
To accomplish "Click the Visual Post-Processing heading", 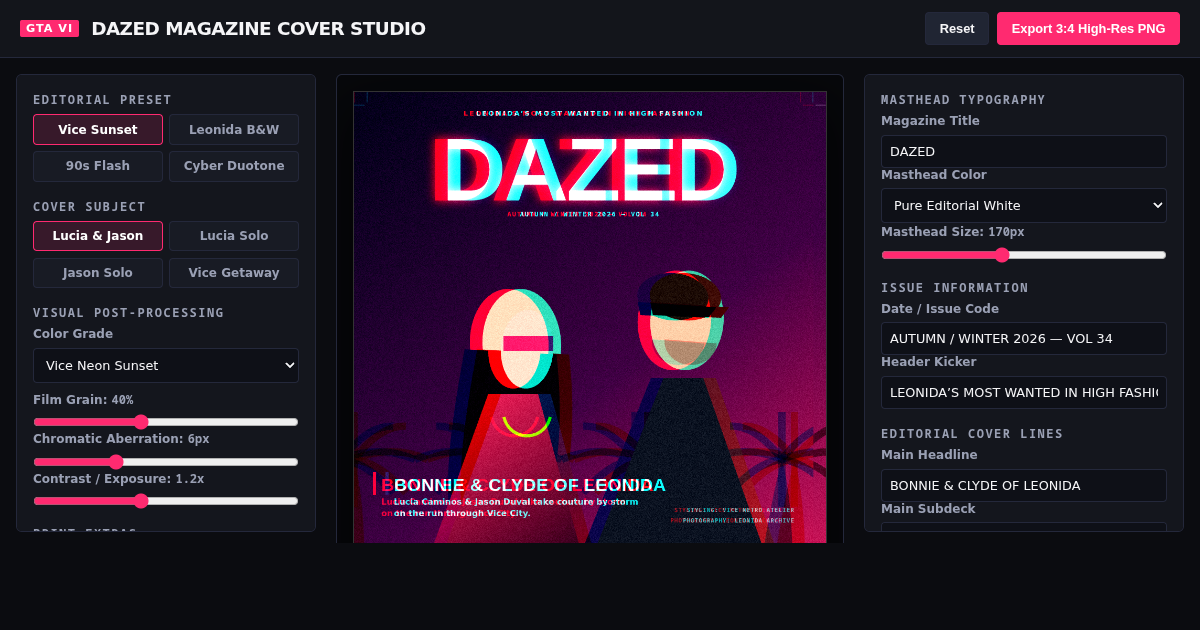I will pos(128,313).
